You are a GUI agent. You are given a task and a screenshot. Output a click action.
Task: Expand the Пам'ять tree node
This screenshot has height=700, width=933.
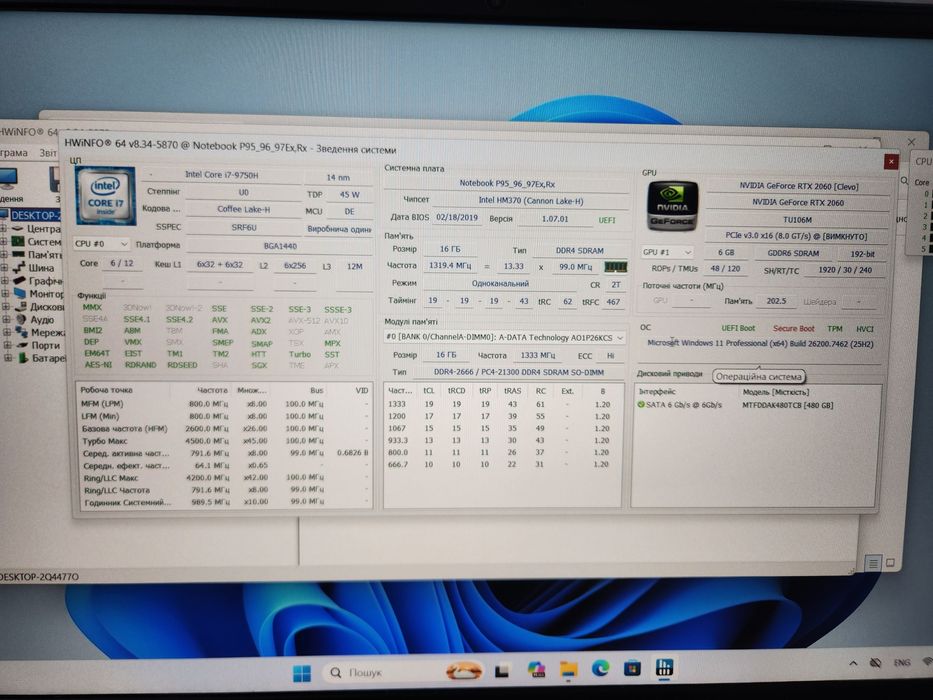pos(4,255)
